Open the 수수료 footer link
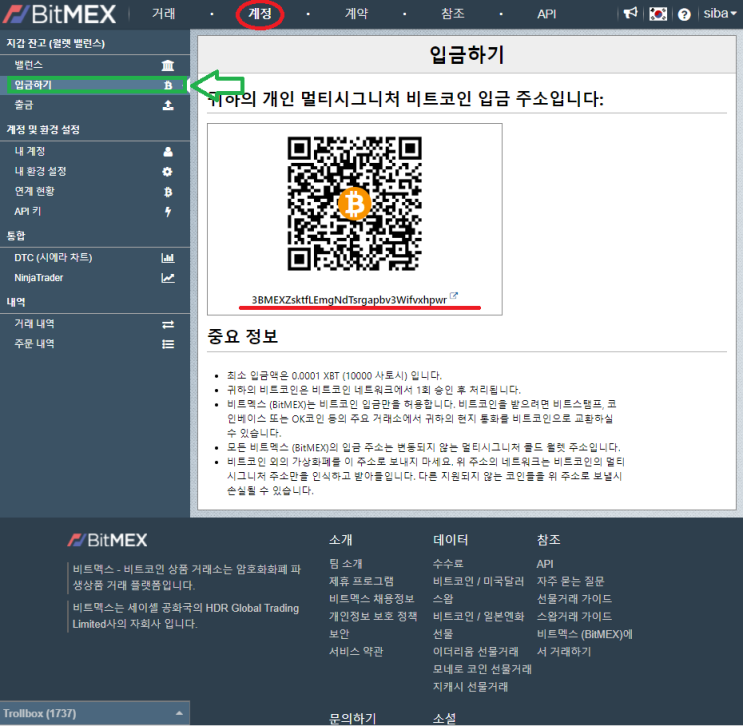Screen dimensions: 743x726 point(448,564)
